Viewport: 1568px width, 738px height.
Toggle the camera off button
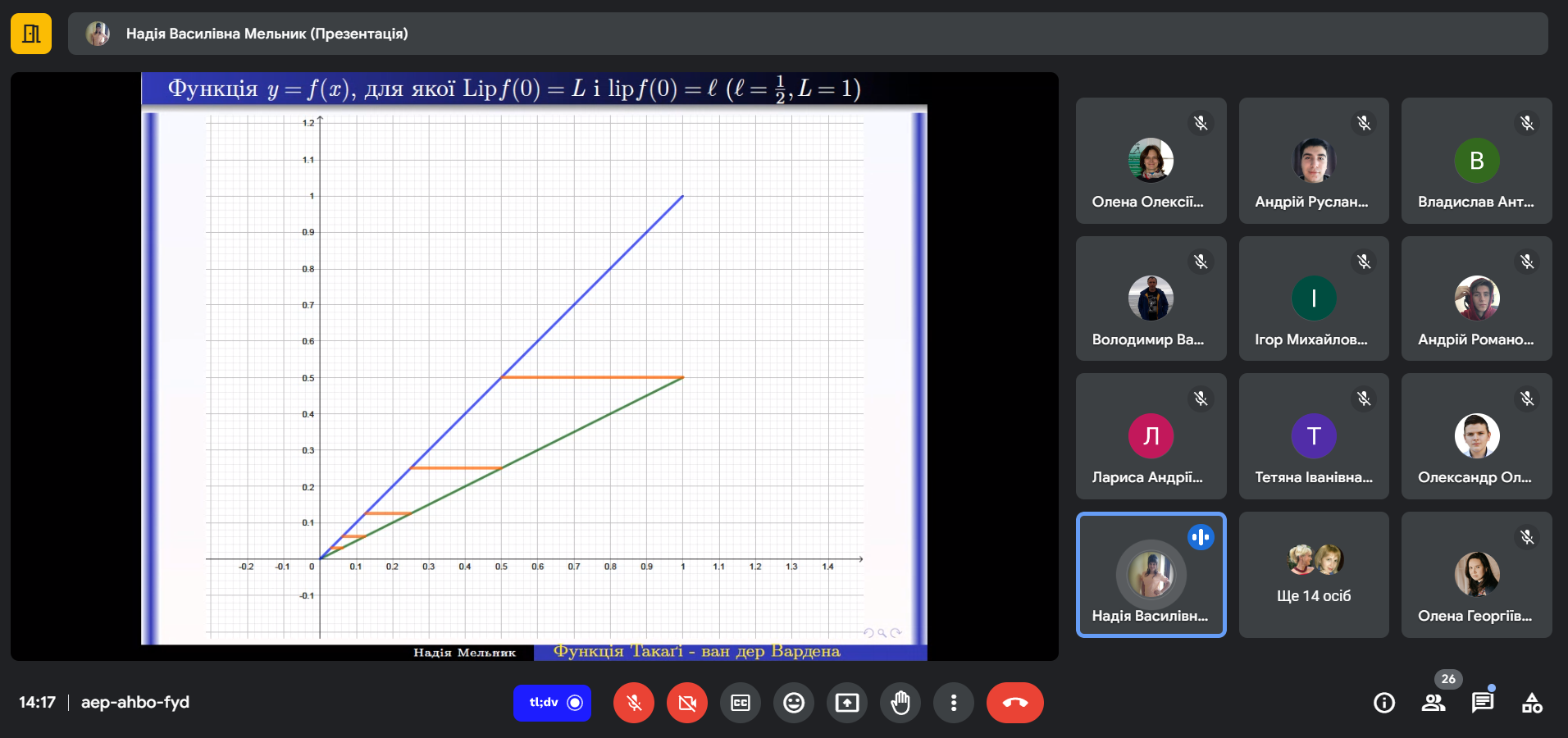(x=687, y=703)
